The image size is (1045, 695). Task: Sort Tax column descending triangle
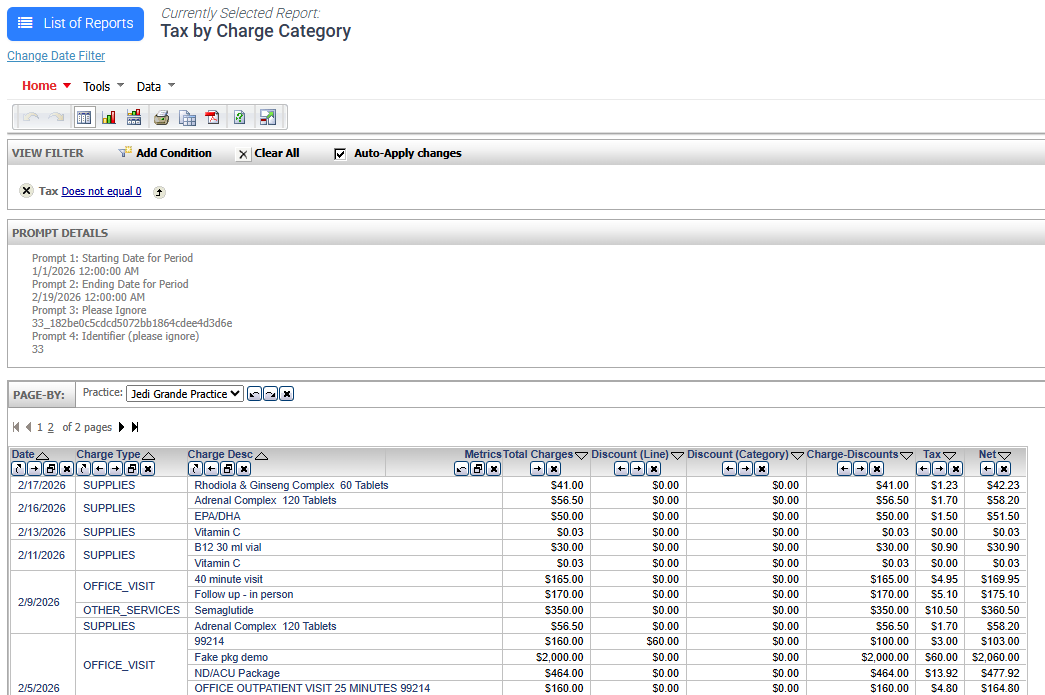point(950,456)
